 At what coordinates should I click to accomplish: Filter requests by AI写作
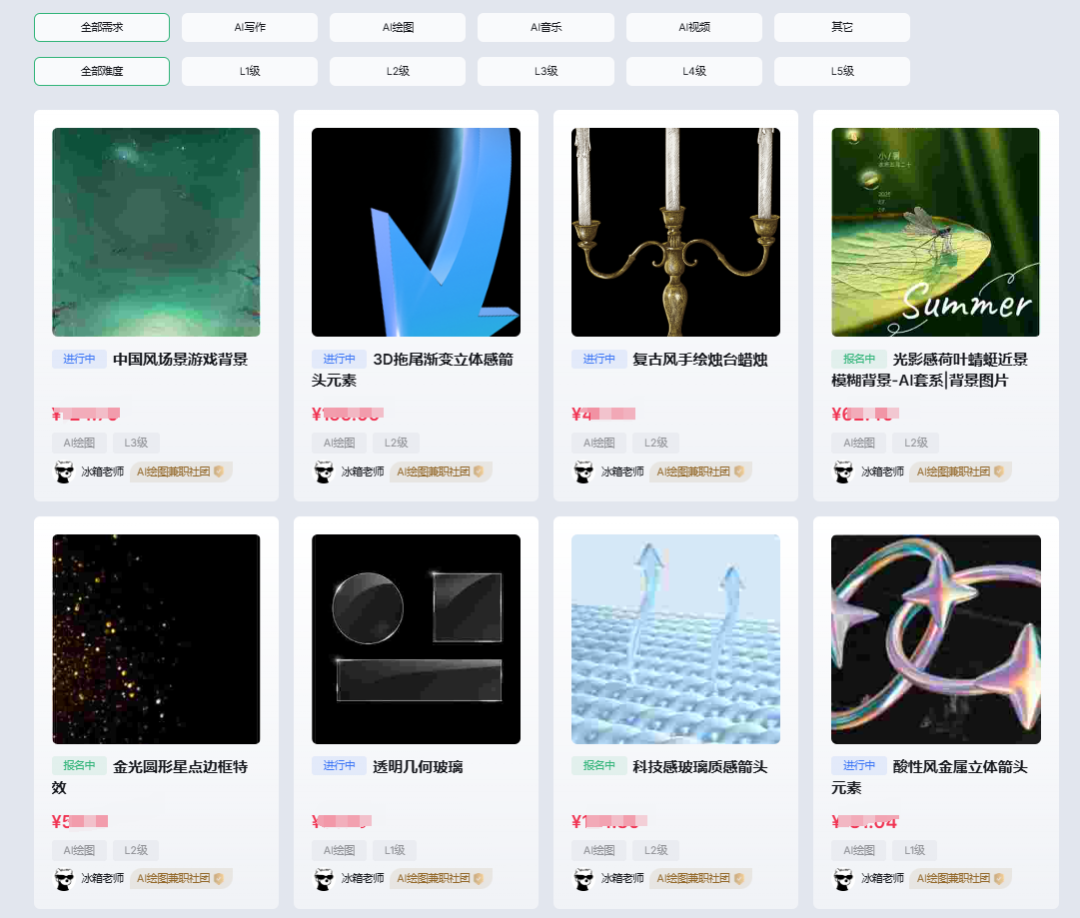tap(250, 28)
